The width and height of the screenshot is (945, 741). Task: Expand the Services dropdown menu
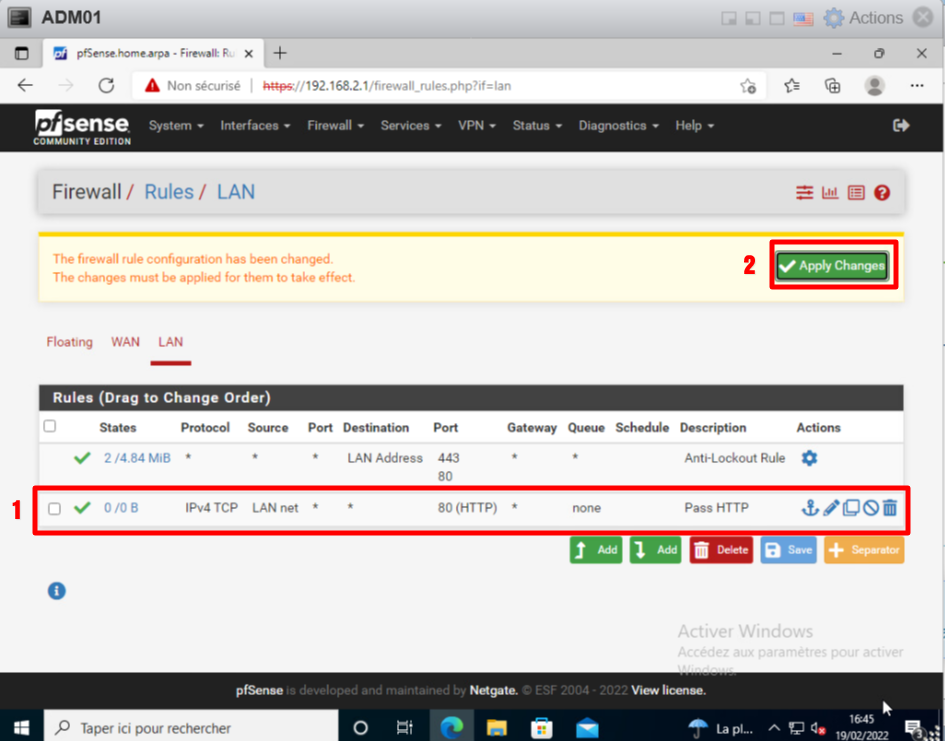410,126
